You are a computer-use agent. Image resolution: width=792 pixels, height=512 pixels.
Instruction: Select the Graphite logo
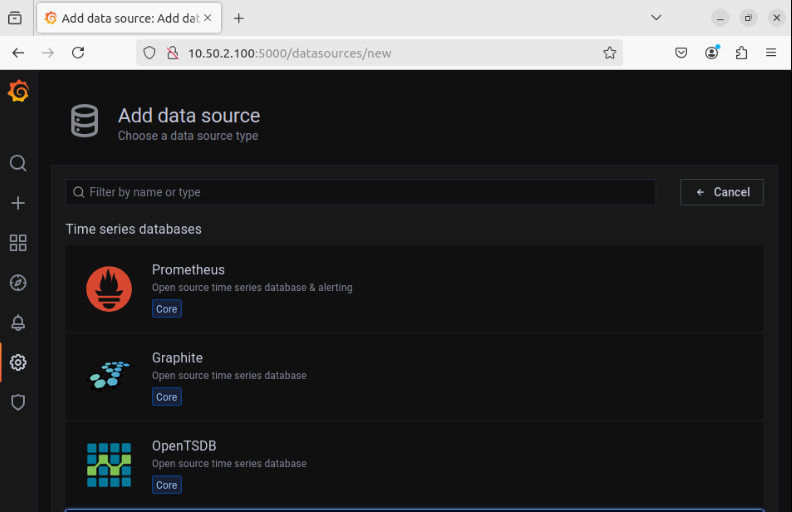pos(109,377)
